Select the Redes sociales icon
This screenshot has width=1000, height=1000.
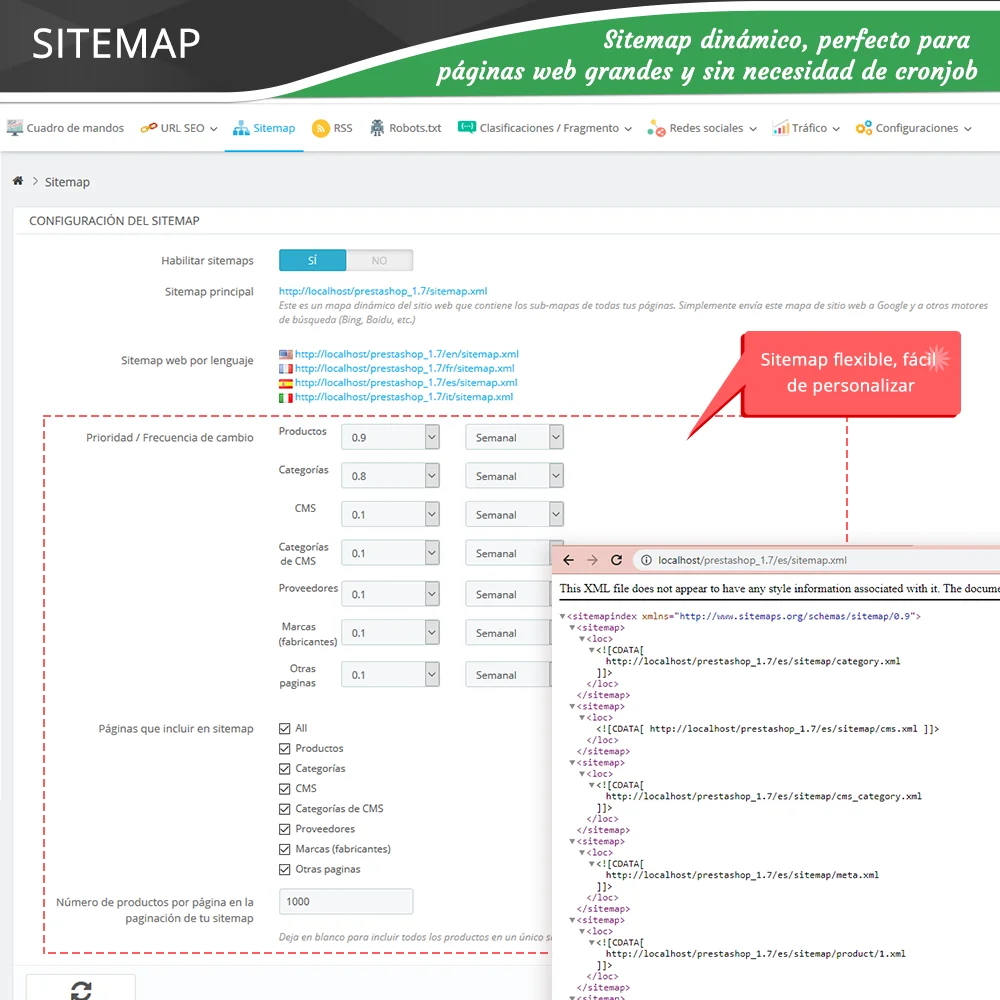point(655,128)
